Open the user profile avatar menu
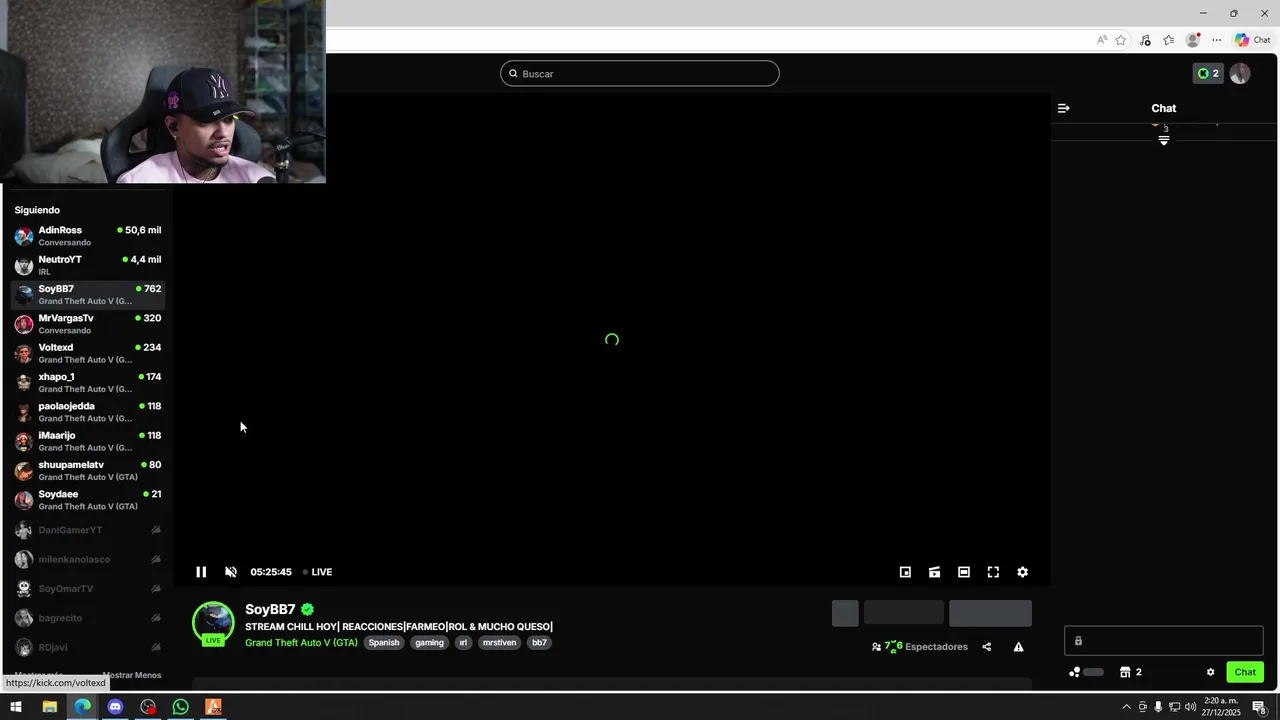 [x=1240, y=73]
